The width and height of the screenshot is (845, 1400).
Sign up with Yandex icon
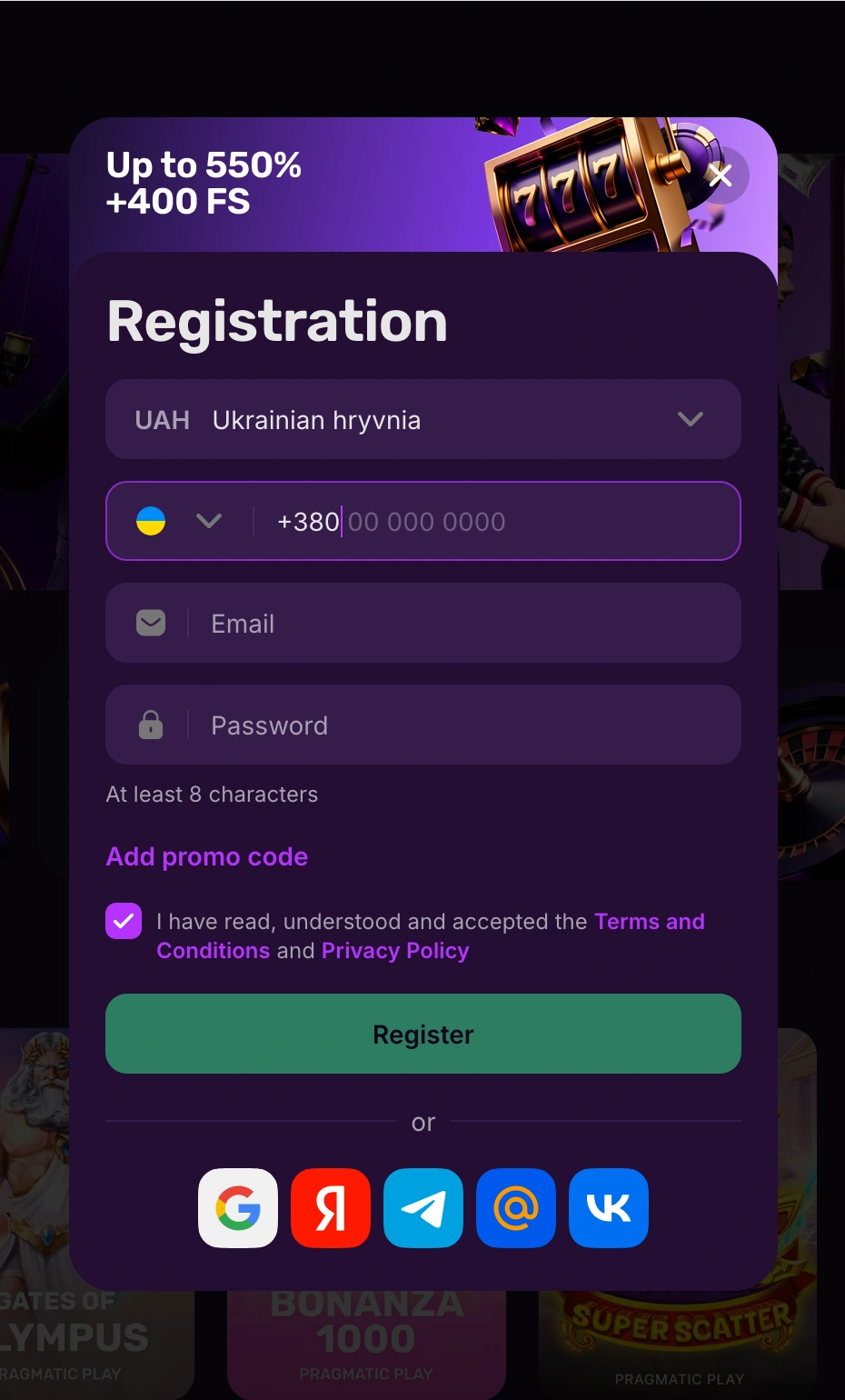[x=331, y=1208]
